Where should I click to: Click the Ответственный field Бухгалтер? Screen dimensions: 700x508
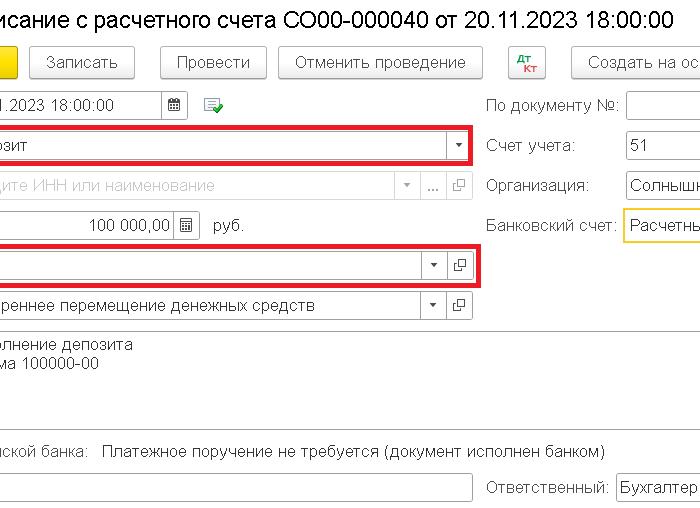[658, 487]
